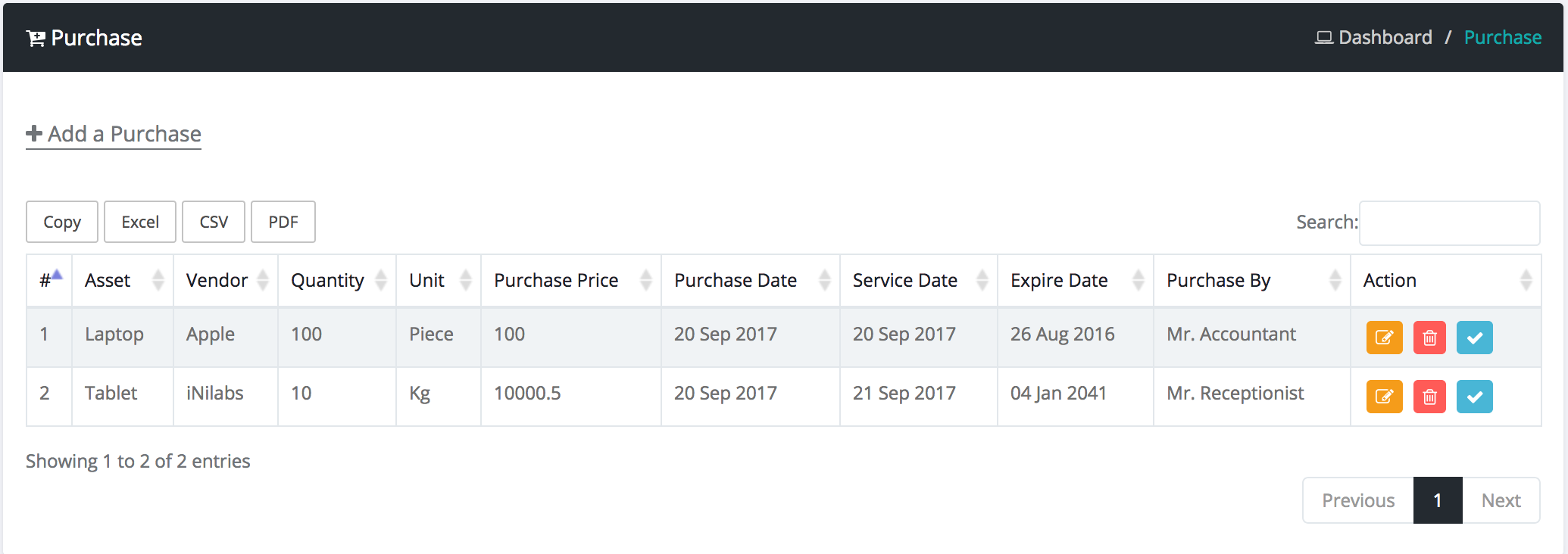
Task: Sort by Expire Date column header
Action: 1074,281
